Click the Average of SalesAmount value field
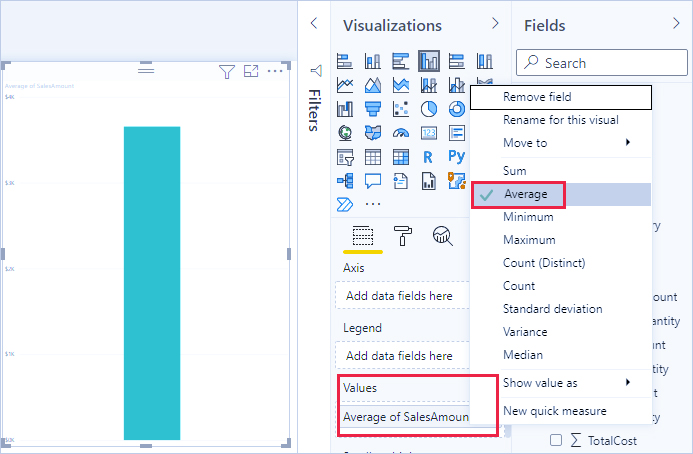 pyautogui.click(x=405, y=417)
